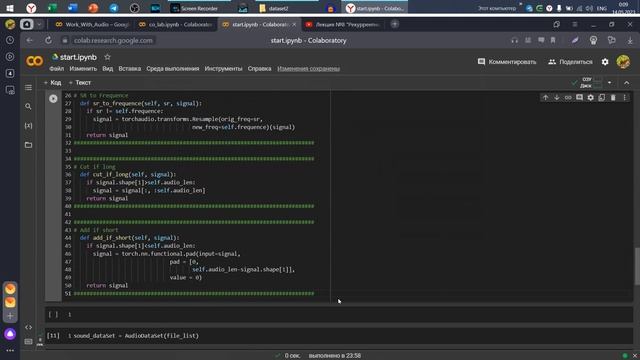Add a text cell with + Текст
The height and width of the screenshot is (360, 640).
tap(80, 82)
